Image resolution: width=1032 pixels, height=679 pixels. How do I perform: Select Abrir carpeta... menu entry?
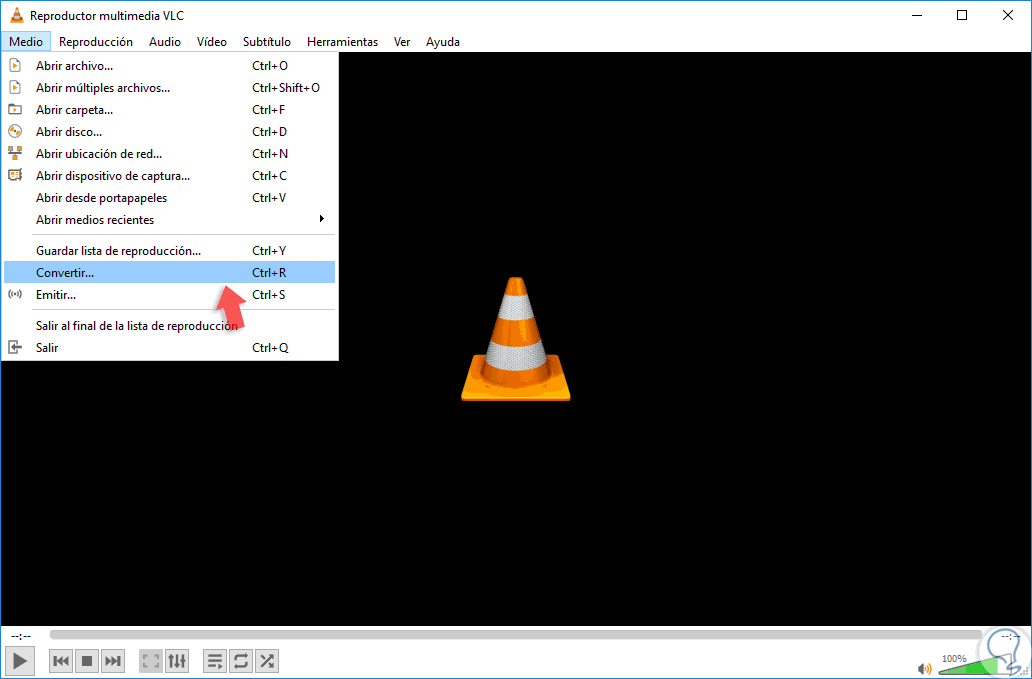169,110
